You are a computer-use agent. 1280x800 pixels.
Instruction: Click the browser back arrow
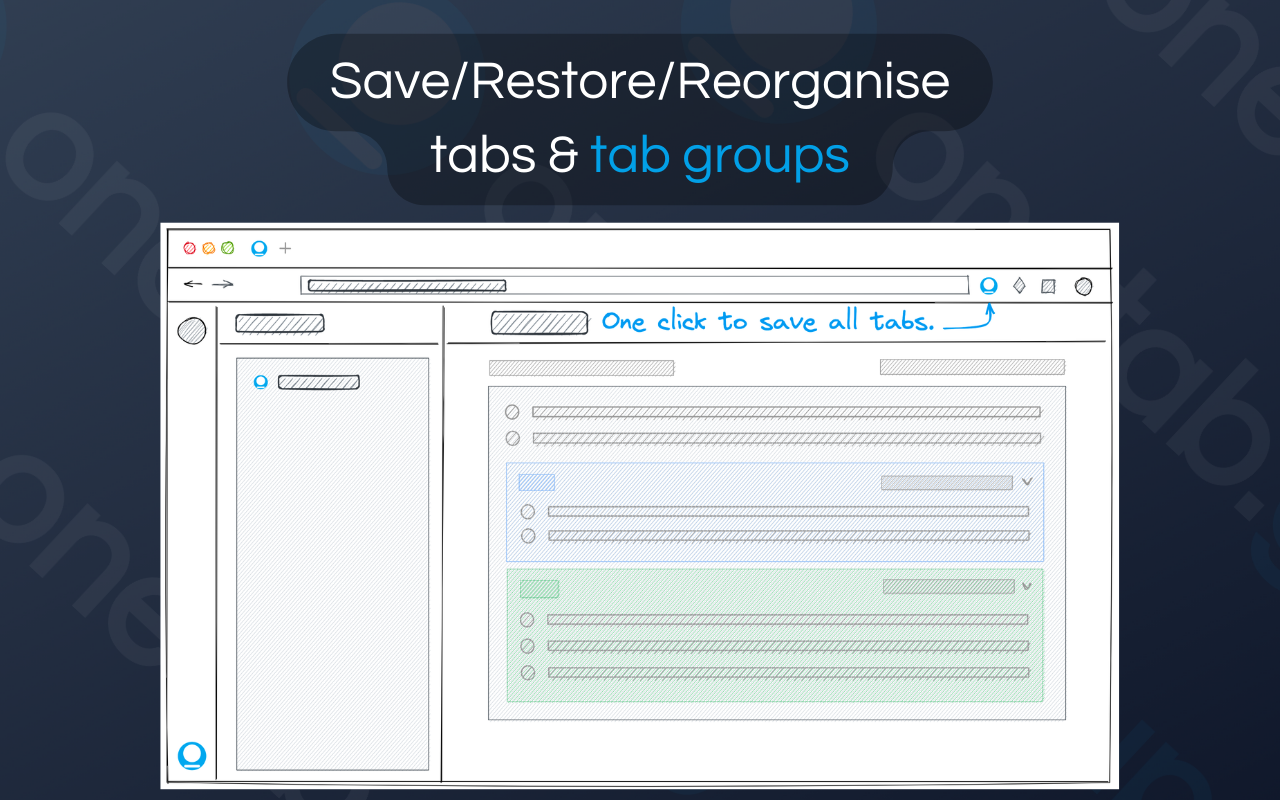pos(193,284)
